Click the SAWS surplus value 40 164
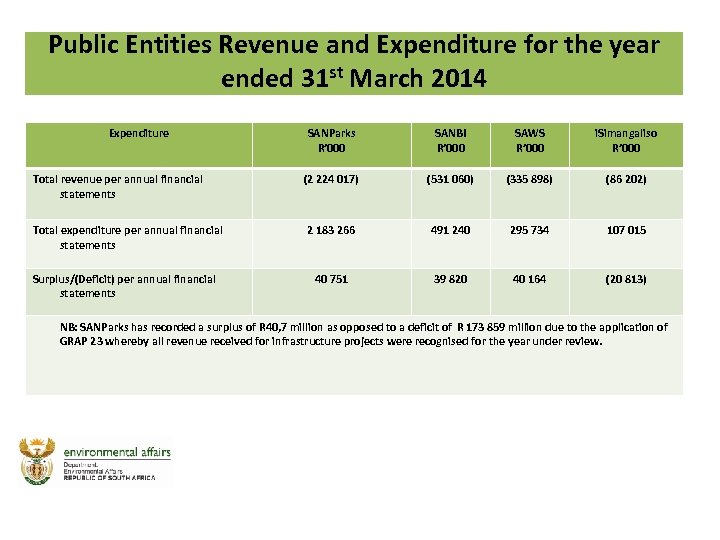This screenshot has width=720, height=540. click(x=529, y=279)
